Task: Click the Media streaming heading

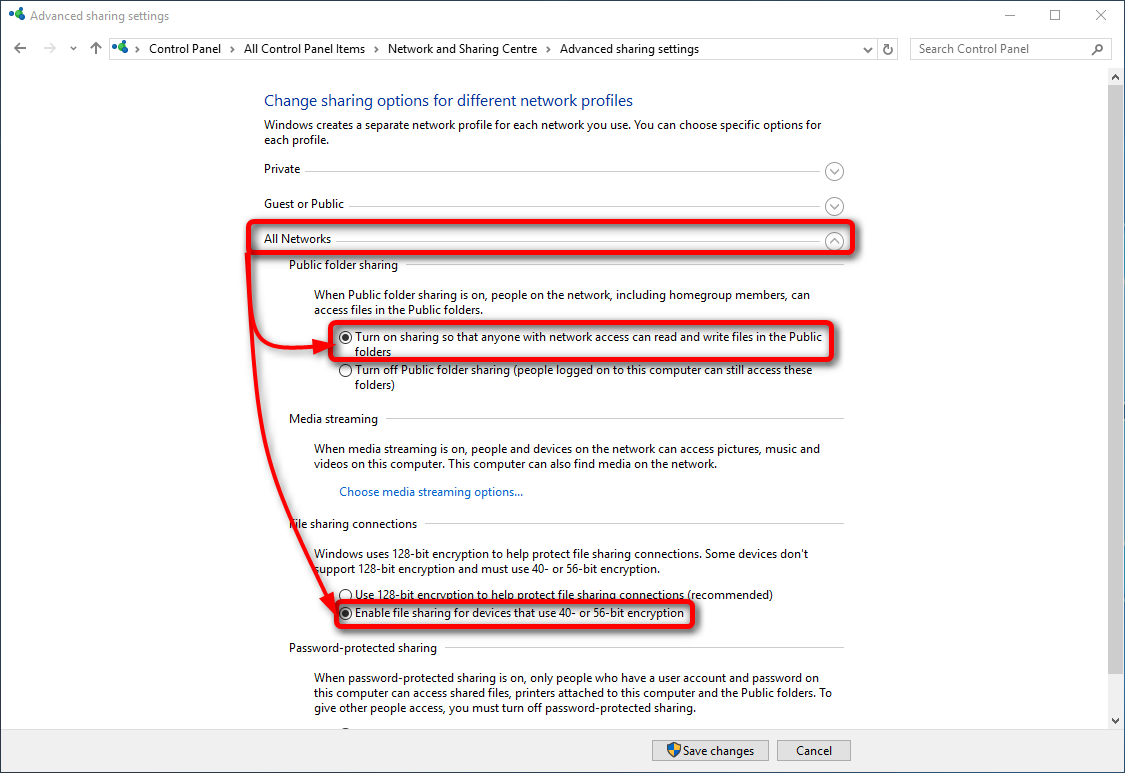Action: pos(333,418)
